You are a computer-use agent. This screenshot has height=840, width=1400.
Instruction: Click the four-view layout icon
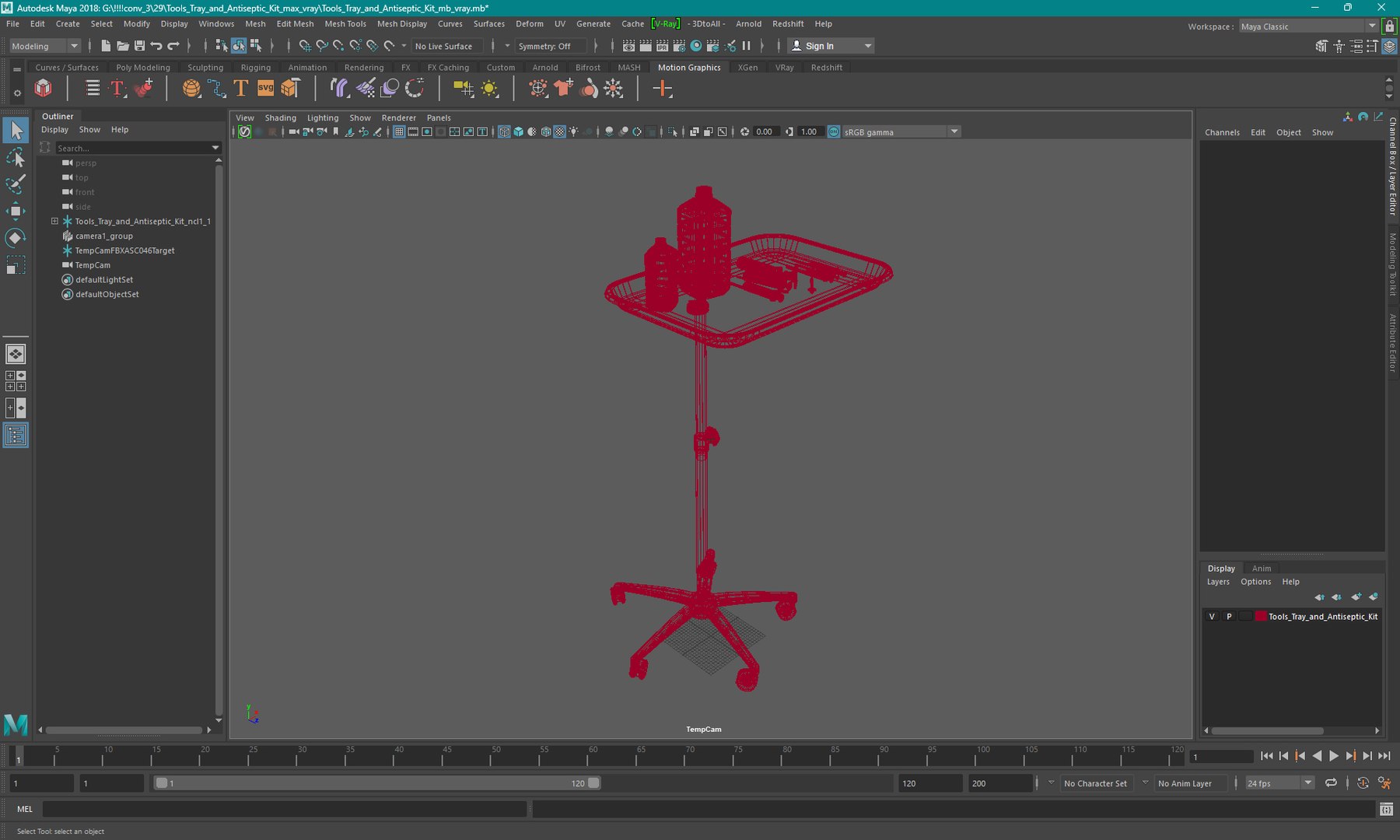coord(16,380)
